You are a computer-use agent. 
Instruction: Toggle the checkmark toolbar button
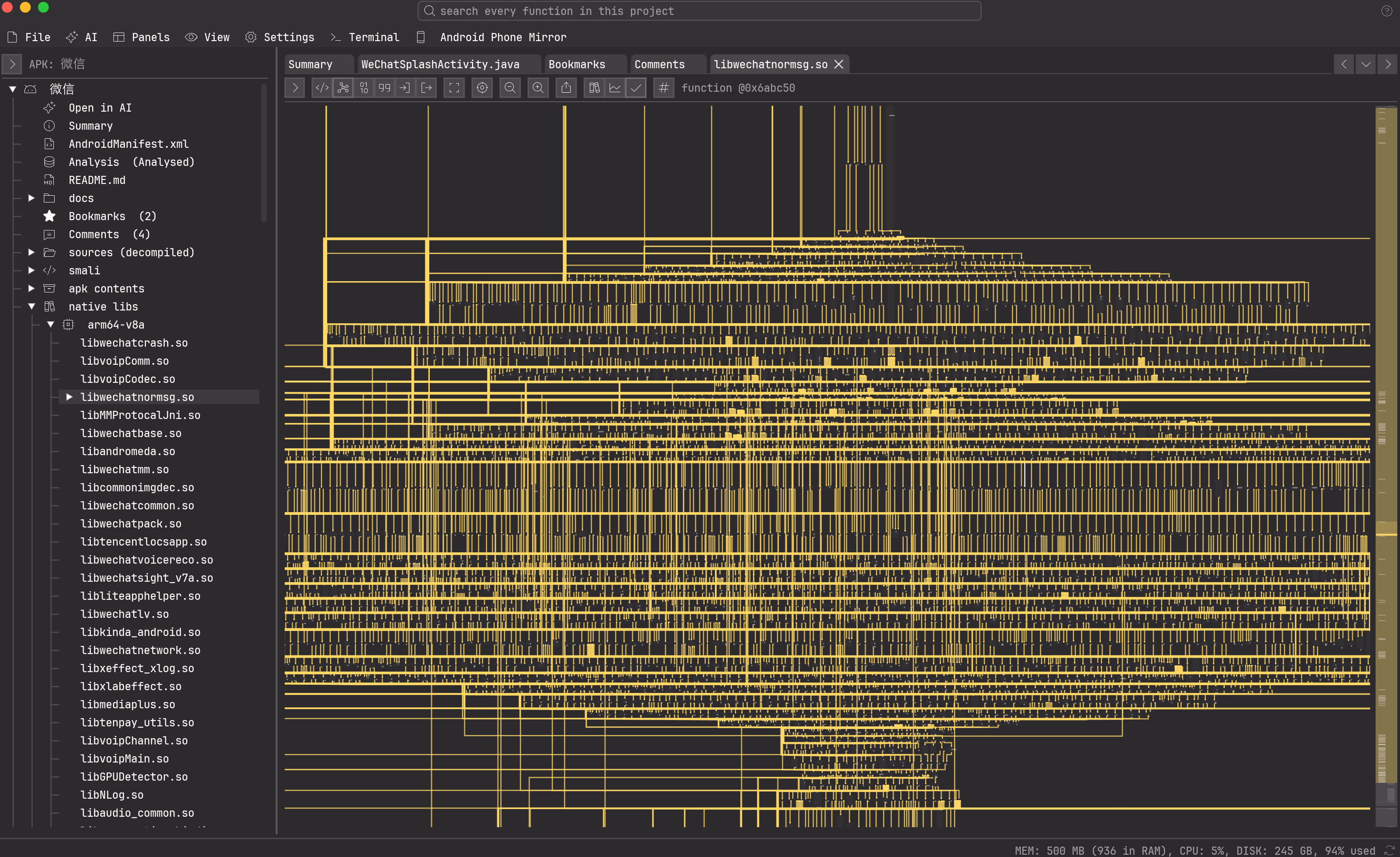(636, 88)
